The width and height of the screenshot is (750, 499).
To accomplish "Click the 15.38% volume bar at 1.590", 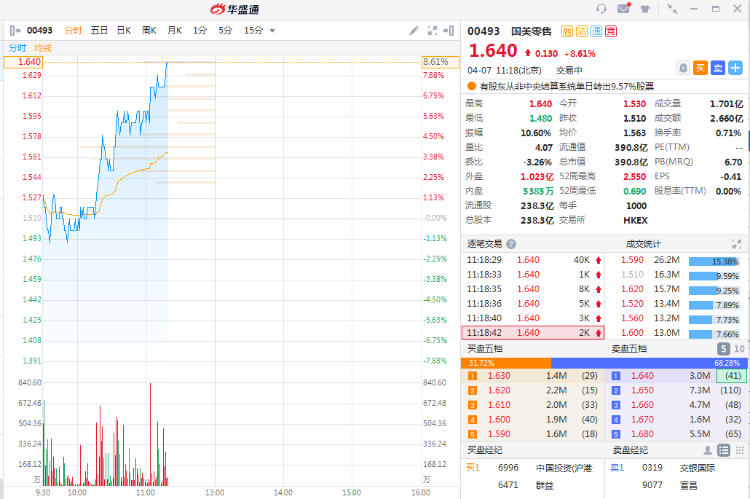I will pyautogui.click(x=714, y=261).
